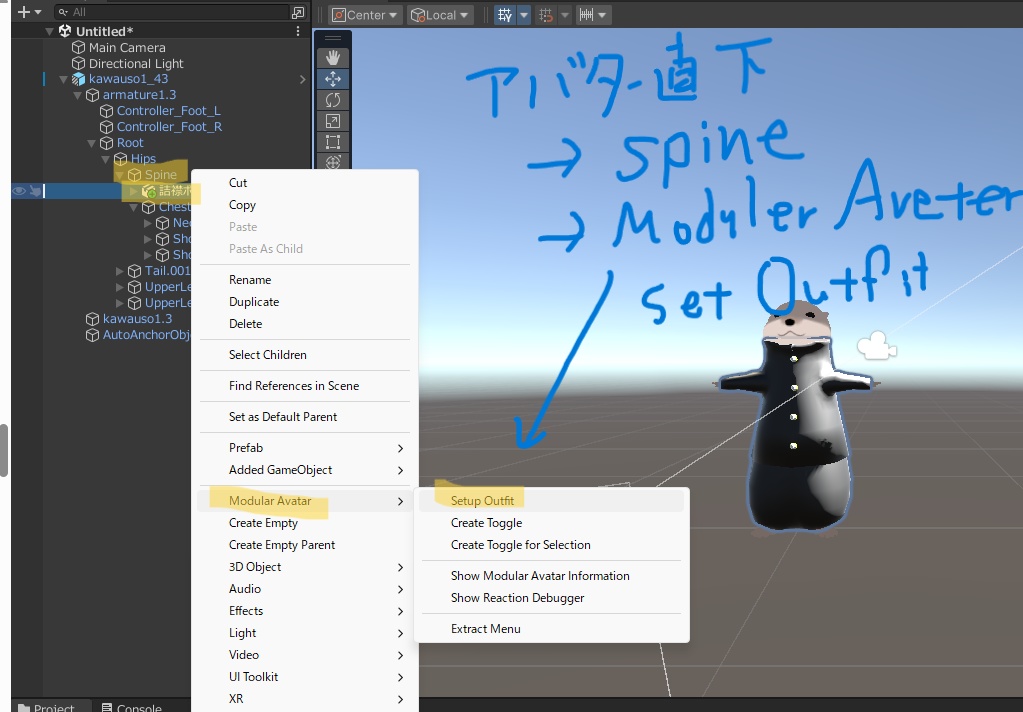
Task: Select the Scale tool
Action: (x=333, y=121)
